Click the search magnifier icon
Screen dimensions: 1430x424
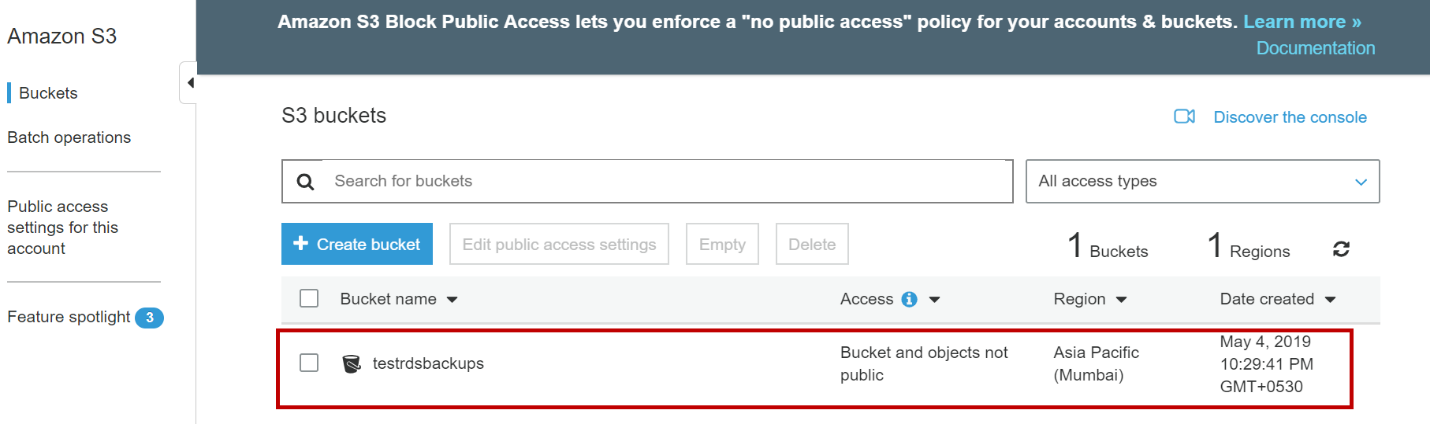click(x=306, y=182)
